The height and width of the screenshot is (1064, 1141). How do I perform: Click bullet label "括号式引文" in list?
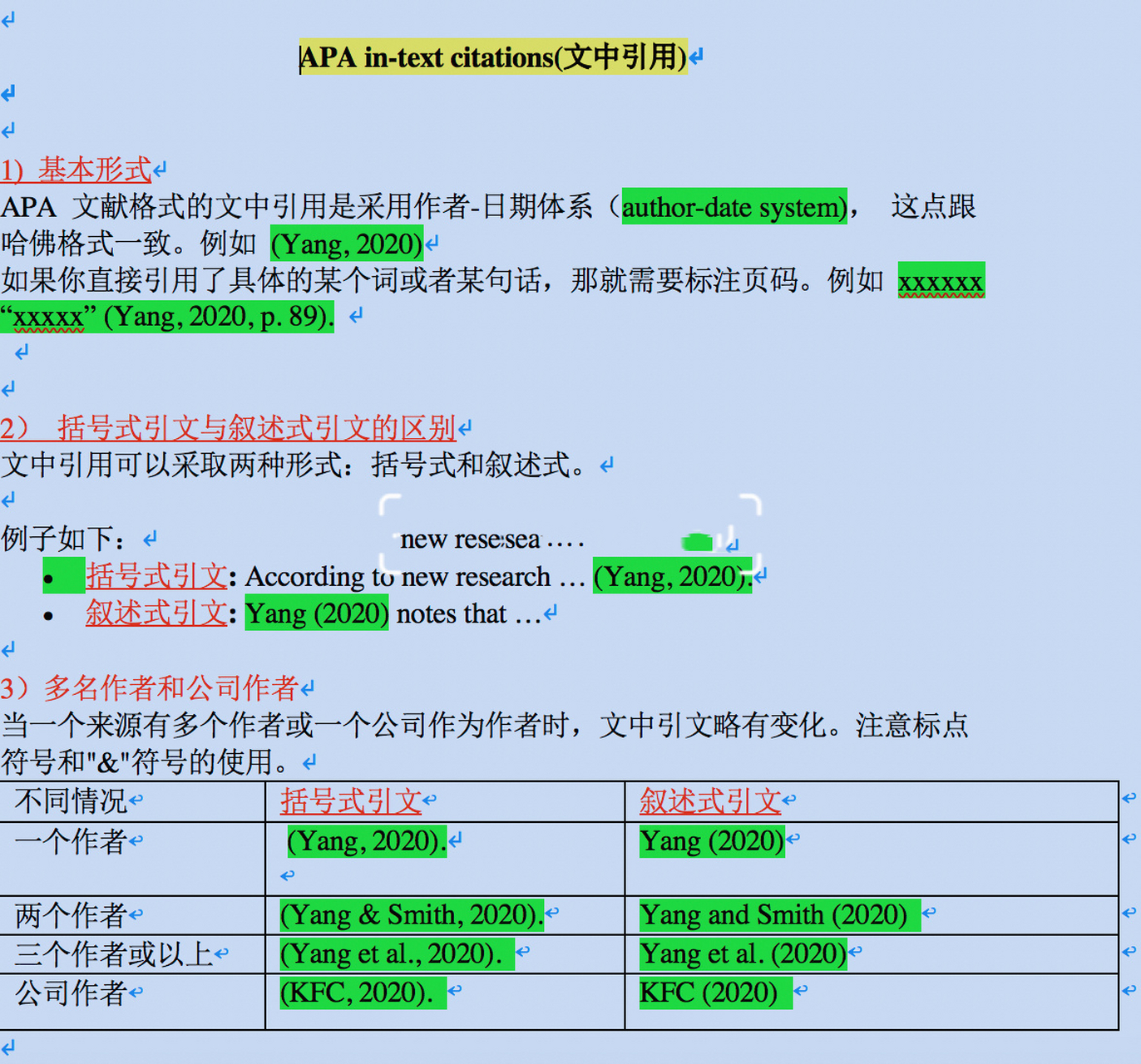pos(156,576)
